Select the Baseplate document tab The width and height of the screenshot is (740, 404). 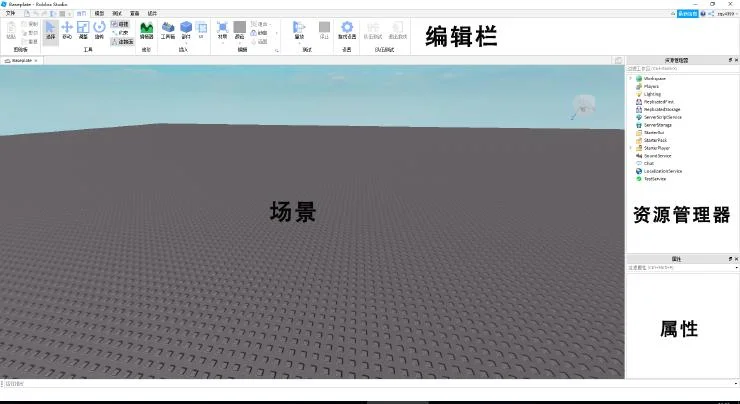[21, 60]
